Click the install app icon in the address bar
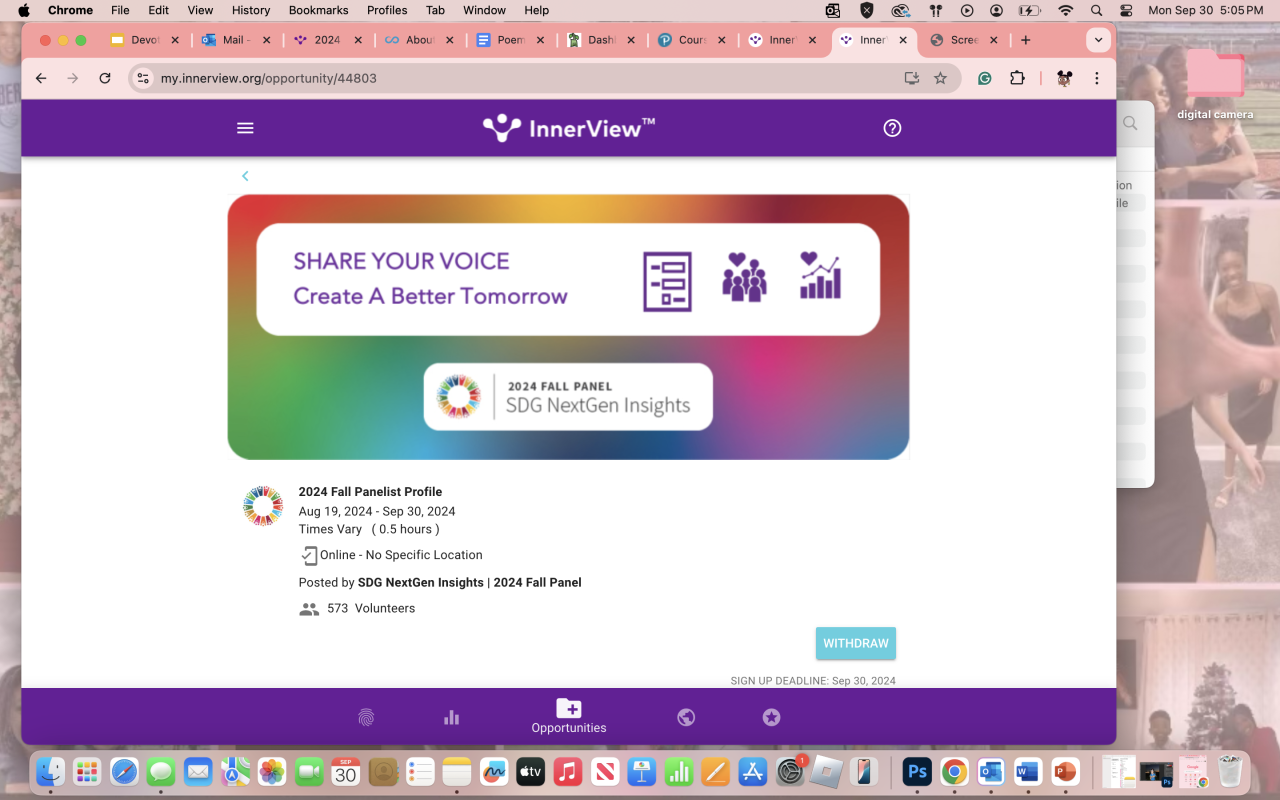Screen dimensions: 1280x800 (x=911, y=78)
